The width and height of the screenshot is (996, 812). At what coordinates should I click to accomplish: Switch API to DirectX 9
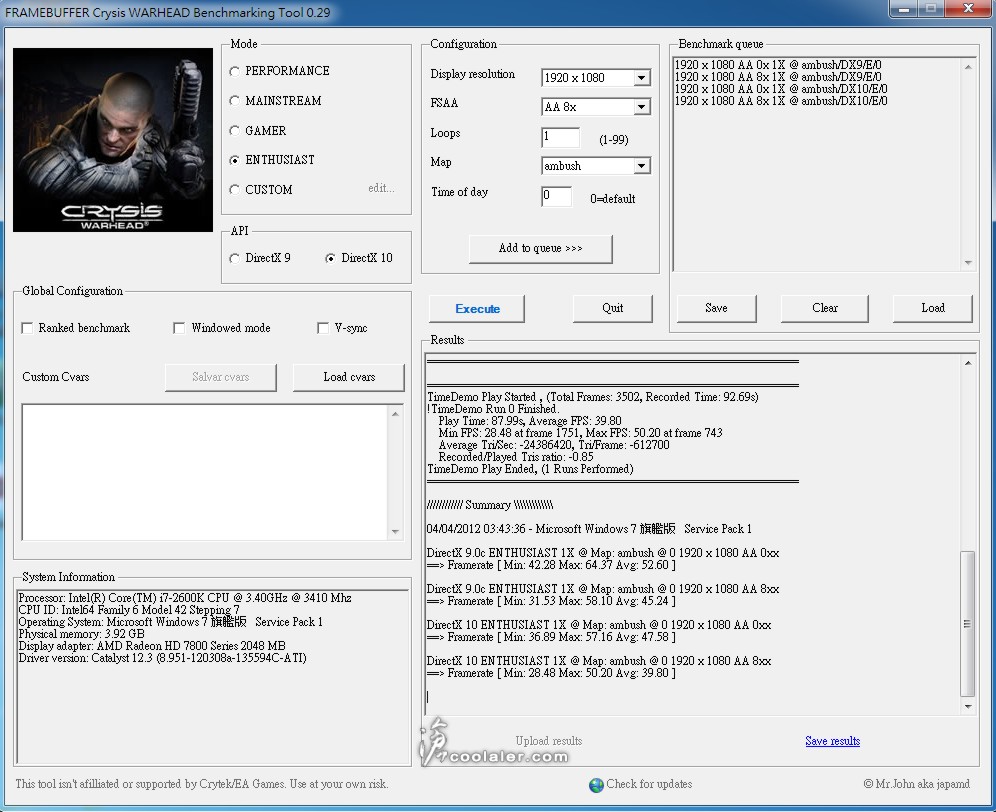(234, 258)
